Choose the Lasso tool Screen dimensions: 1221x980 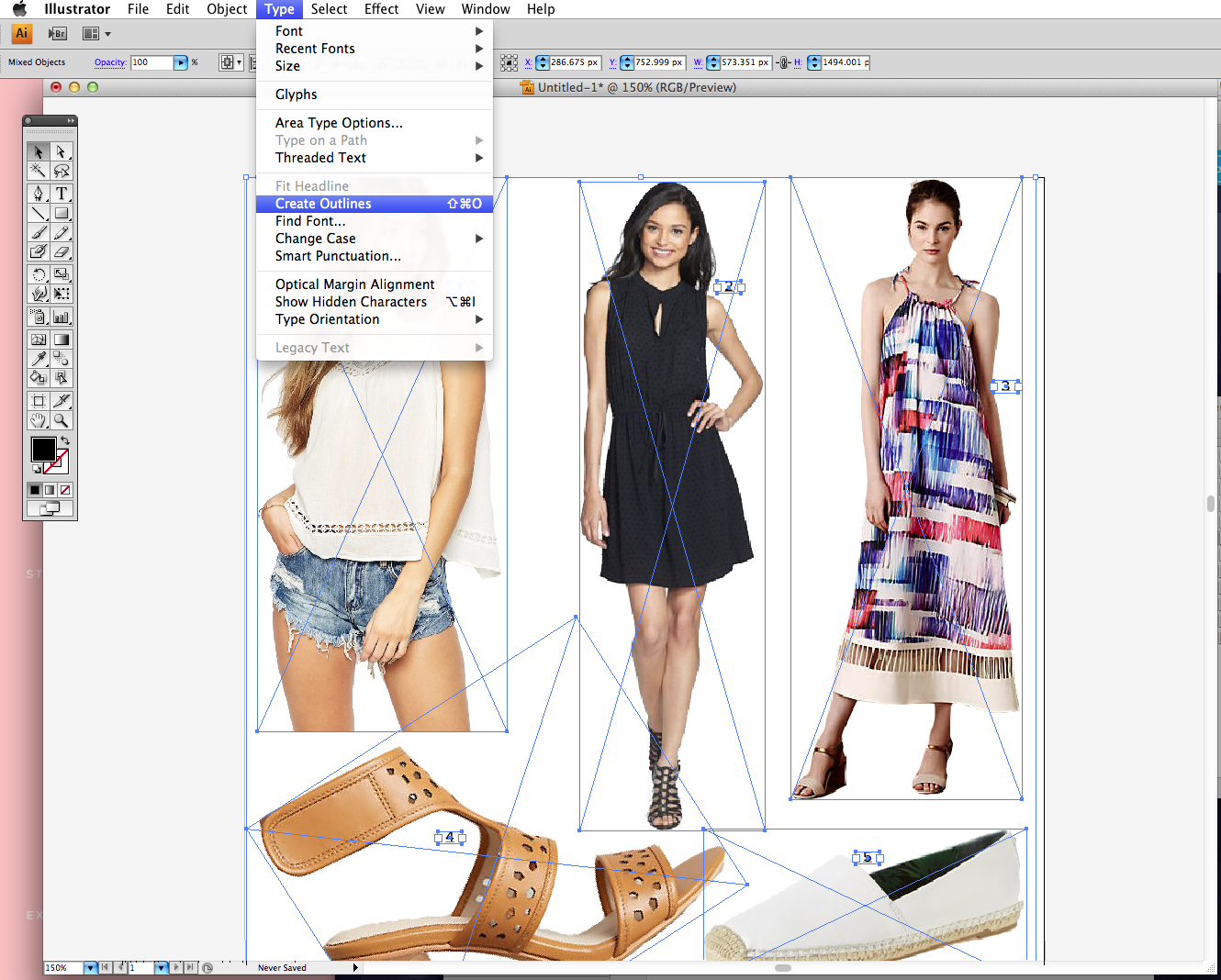(62, 171)
